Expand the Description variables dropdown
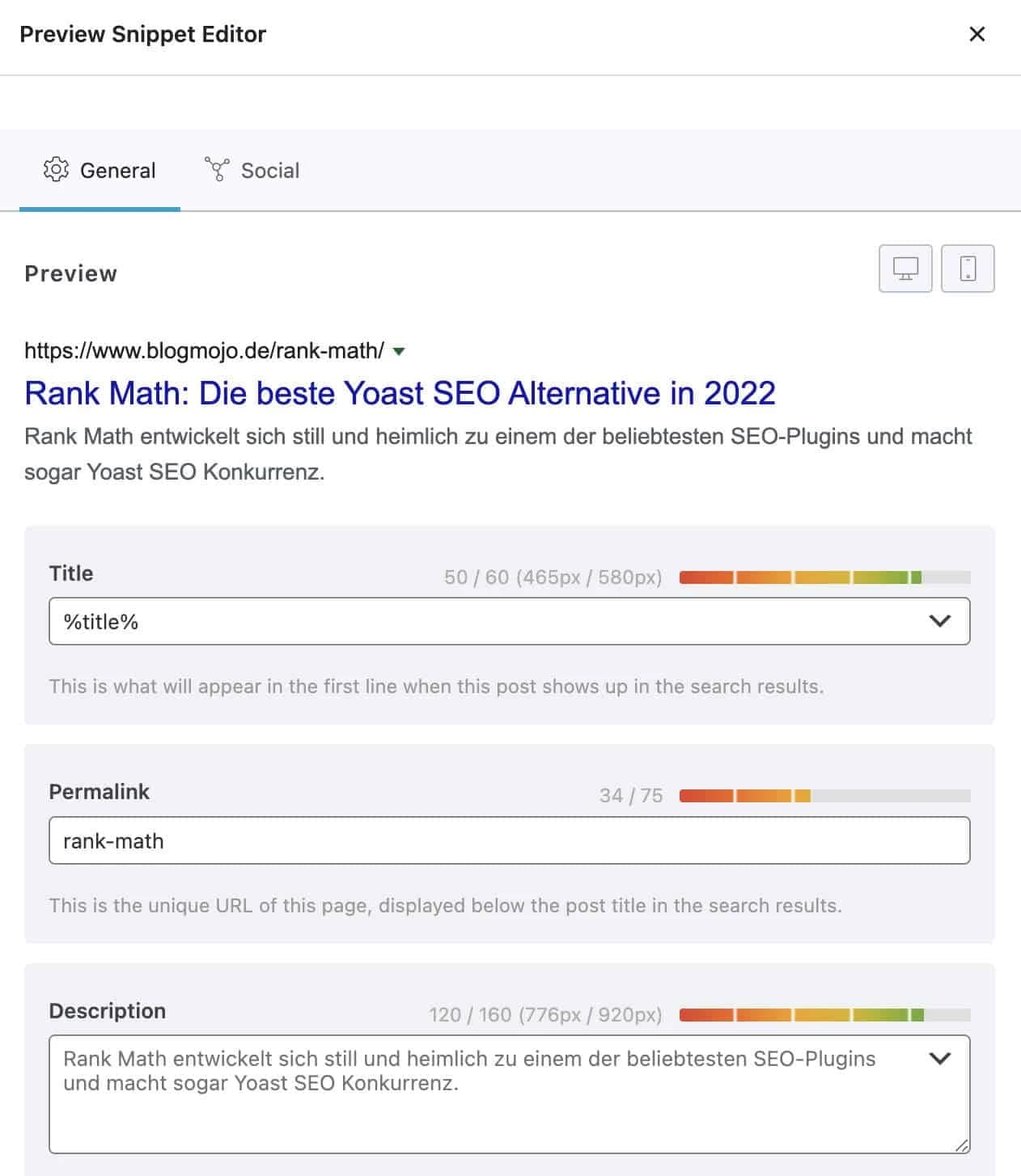Image resolution: width=1021 pixels, height=1176 pixels. coord(939,1059)
